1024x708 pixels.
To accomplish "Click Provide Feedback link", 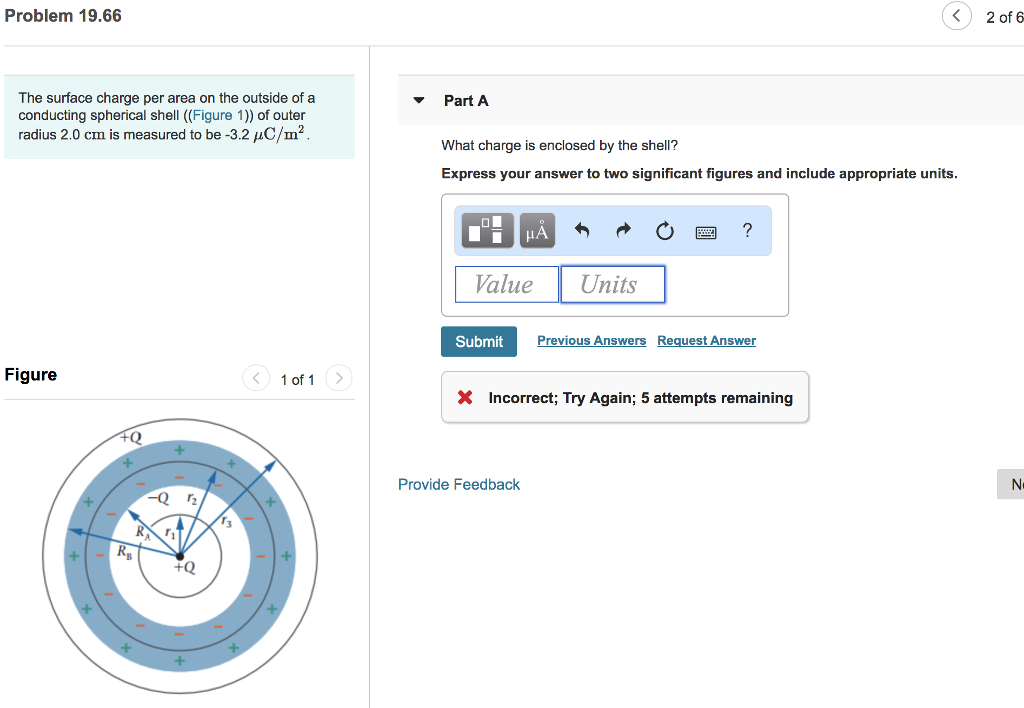I will 459,485.
